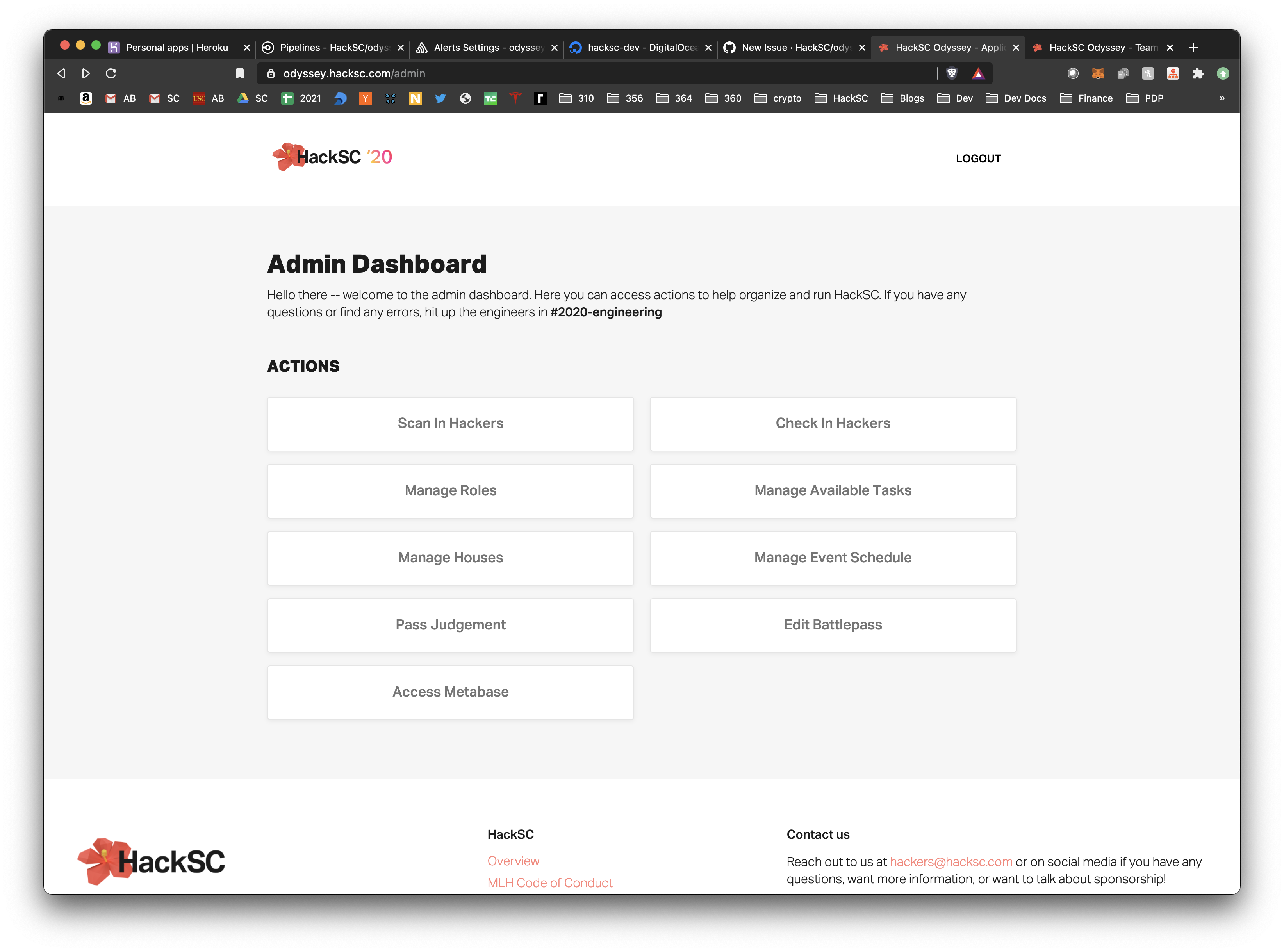Click the Brave Rewards triangle icon

coord(978,73)
